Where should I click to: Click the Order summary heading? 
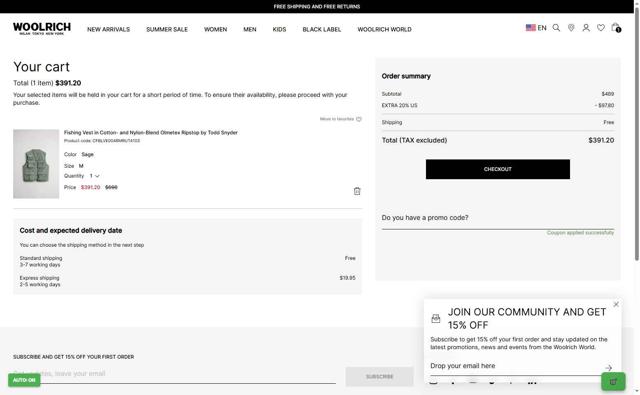tap(406, 76)
